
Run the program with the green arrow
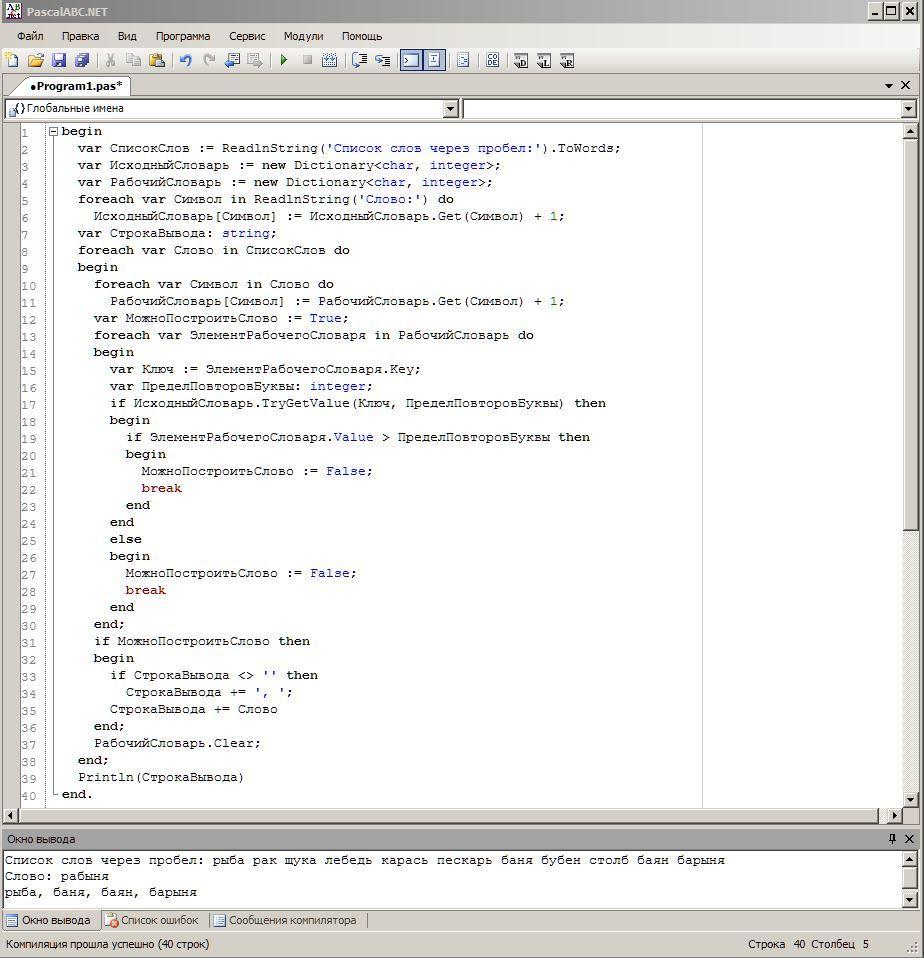coord(284,60)
